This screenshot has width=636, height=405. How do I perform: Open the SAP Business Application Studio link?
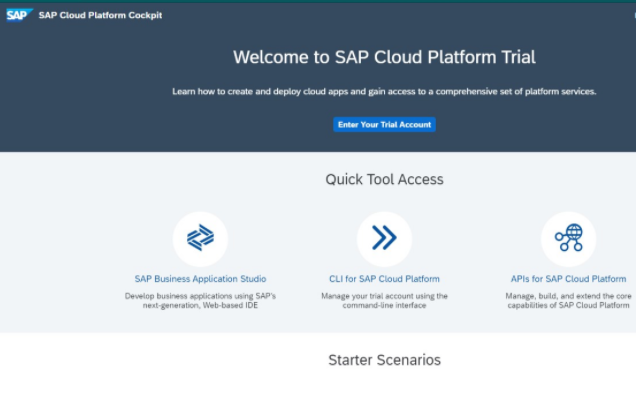coord(200,279)
